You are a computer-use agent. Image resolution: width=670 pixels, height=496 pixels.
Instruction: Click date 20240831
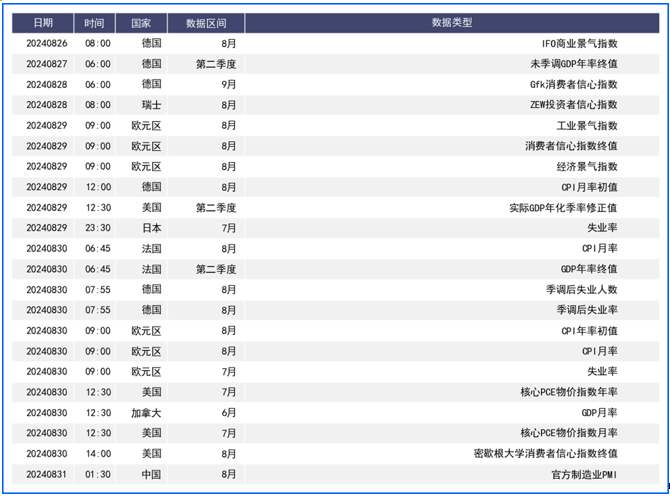pyautogui.click(x=47, y=474)
